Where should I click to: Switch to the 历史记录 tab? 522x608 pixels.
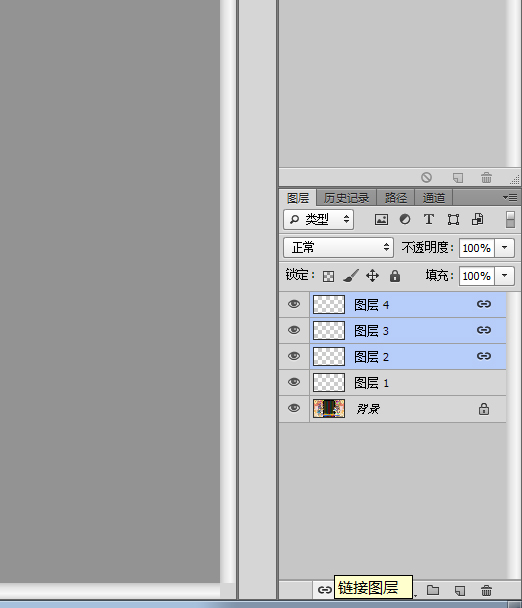[x=346, y=198]
